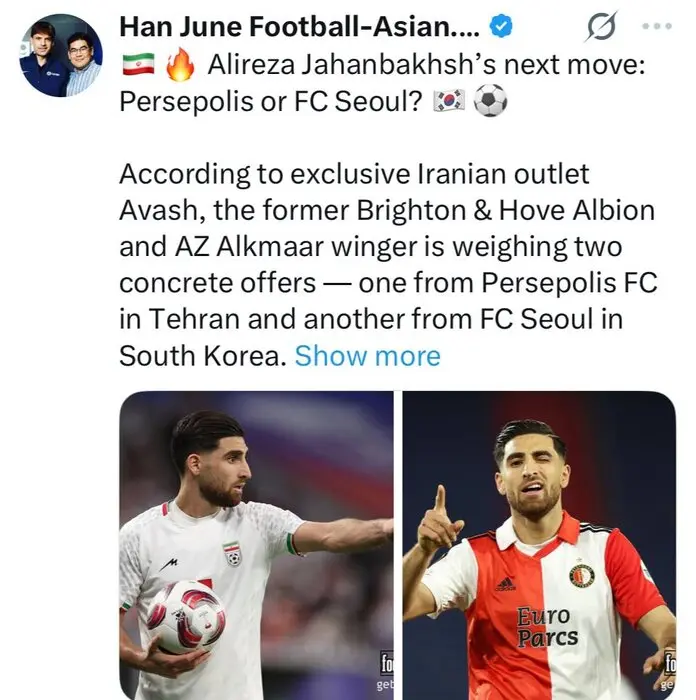Click the Iran flag emoji
The image size is (696, 700).
click(x=138, y=67)
